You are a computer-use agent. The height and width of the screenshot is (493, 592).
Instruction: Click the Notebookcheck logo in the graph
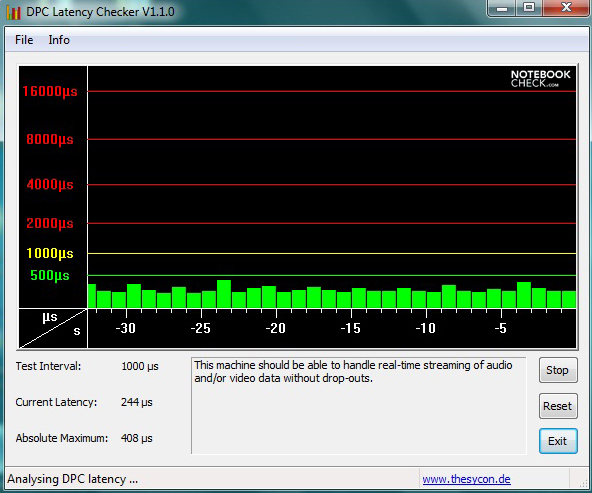(540, 79)
